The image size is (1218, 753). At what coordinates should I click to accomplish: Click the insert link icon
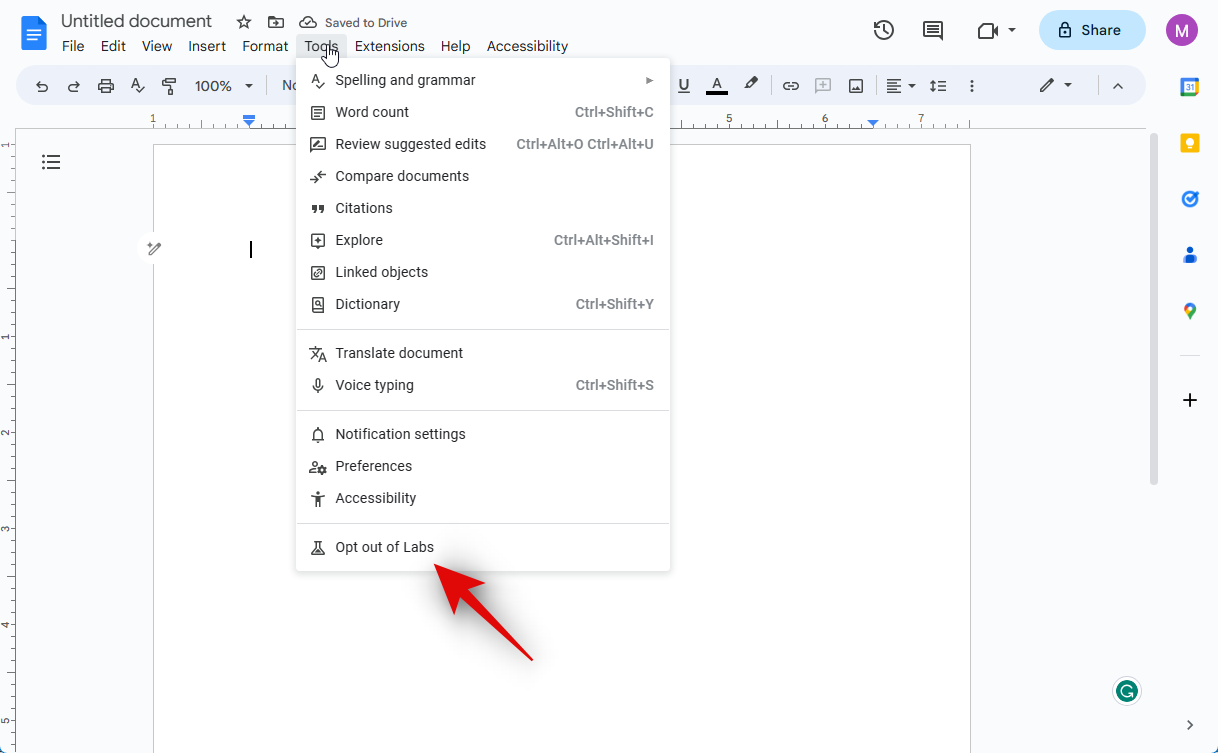(x=790, y=86)
